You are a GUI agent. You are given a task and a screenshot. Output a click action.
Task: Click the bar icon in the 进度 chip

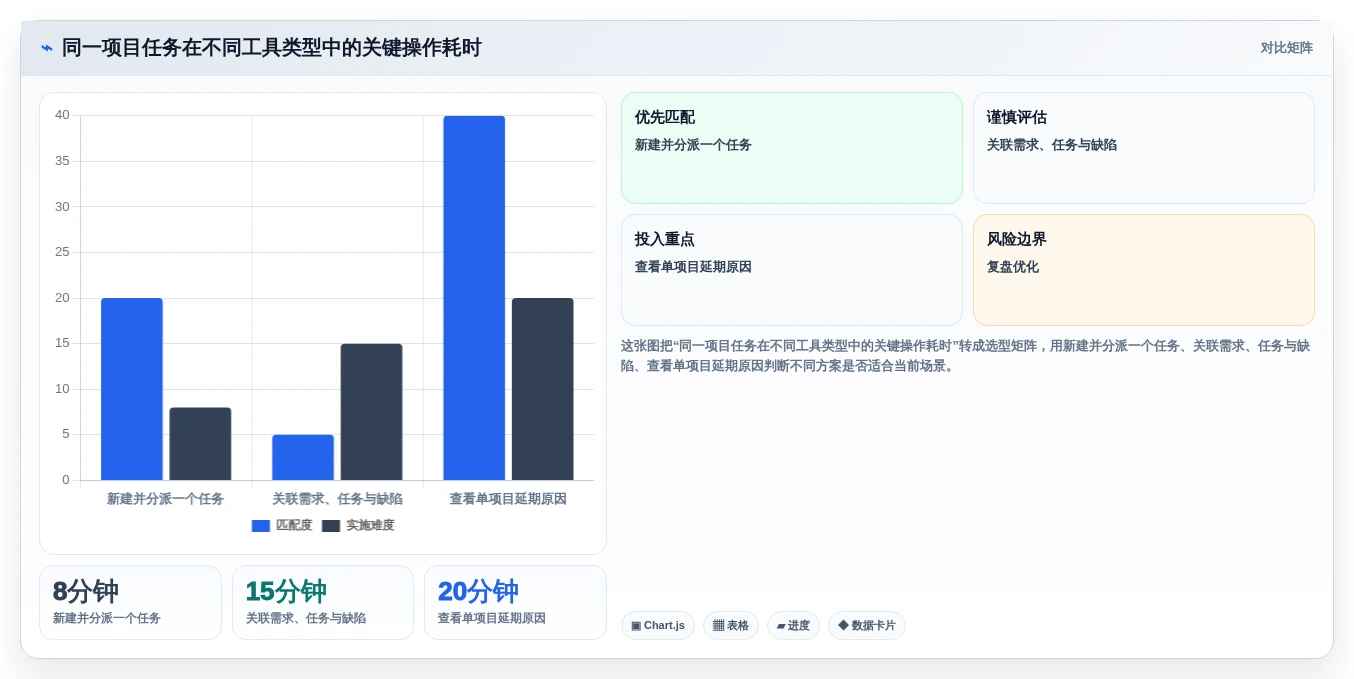pyautogui.click(x=781, y=626)
